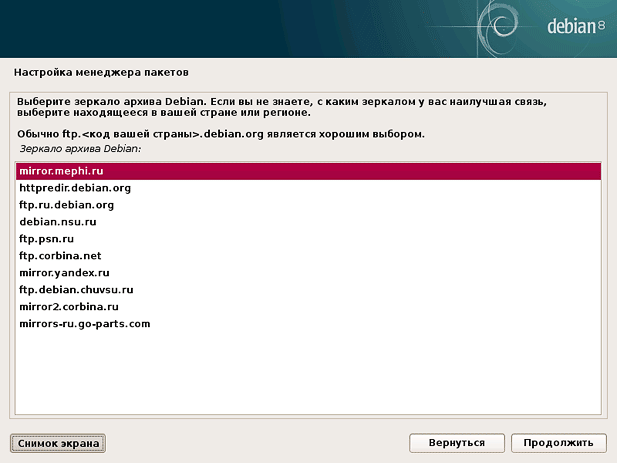Pick the debian.nsu.ru mirror

coord(308,222)
